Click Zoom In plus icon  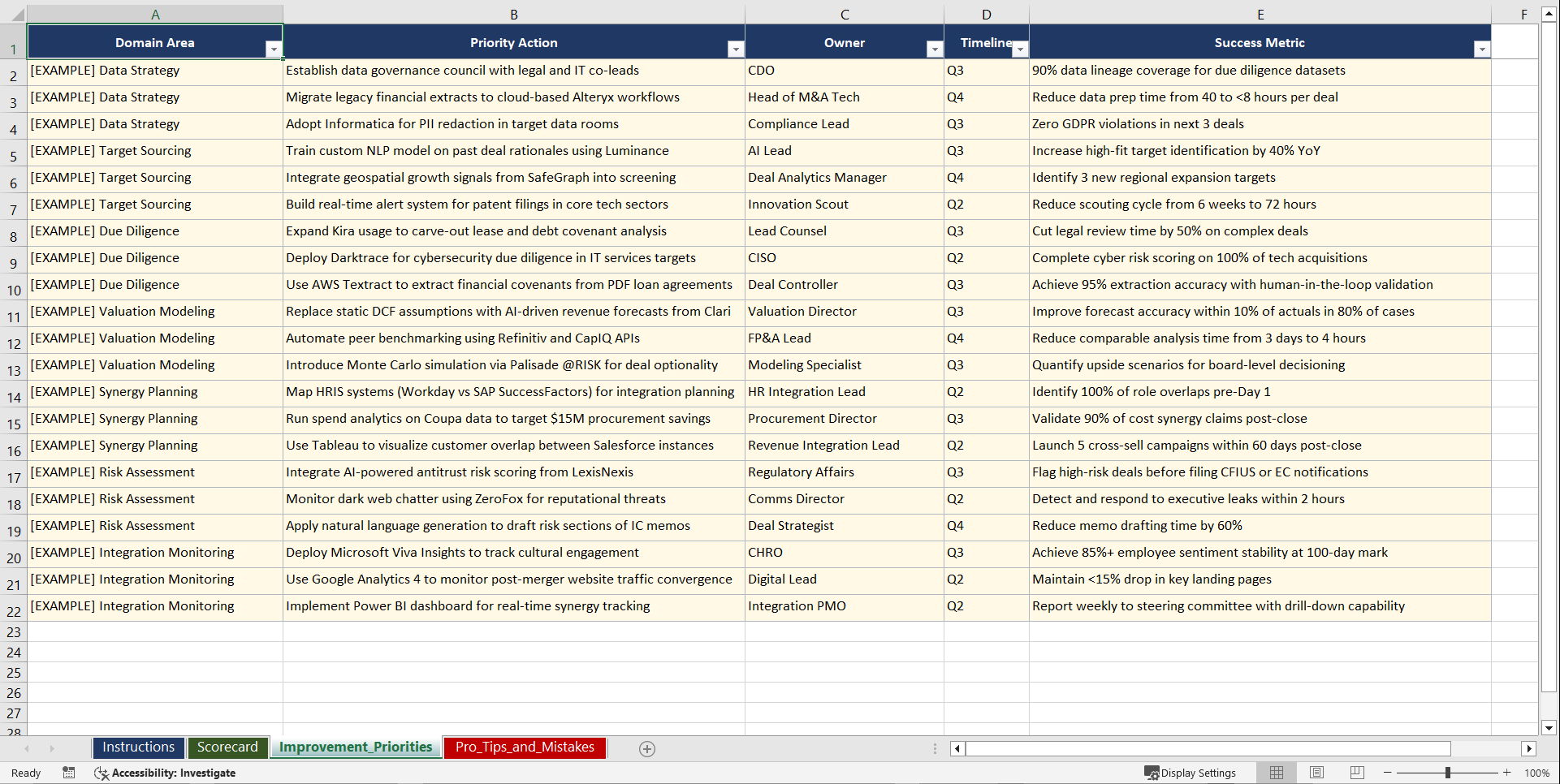click(1507, 773)
